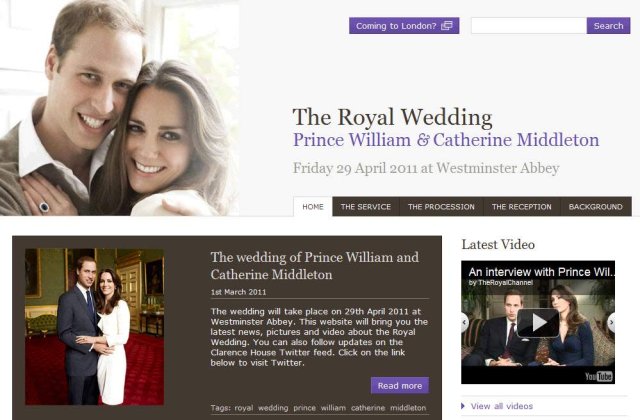Click the next video arrow
Image resolution: width=640 pixels, height=420 pixels.
[x=611, y=322]
